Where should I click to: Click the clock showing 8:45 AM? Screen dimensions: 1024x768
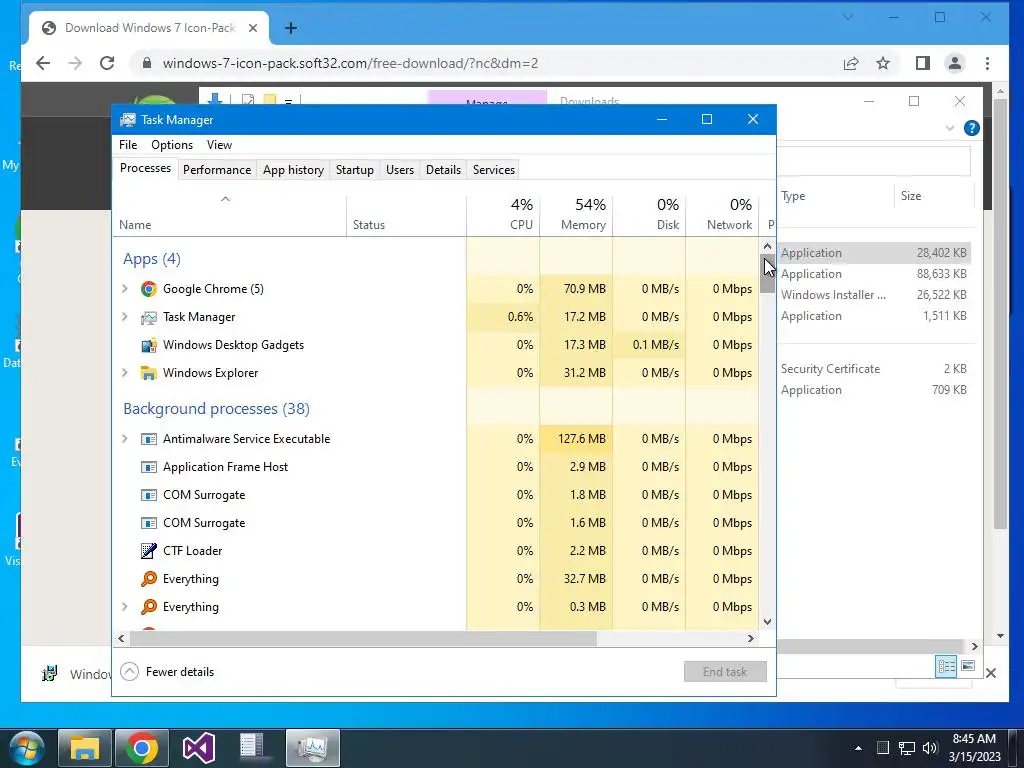coord(974,739)
